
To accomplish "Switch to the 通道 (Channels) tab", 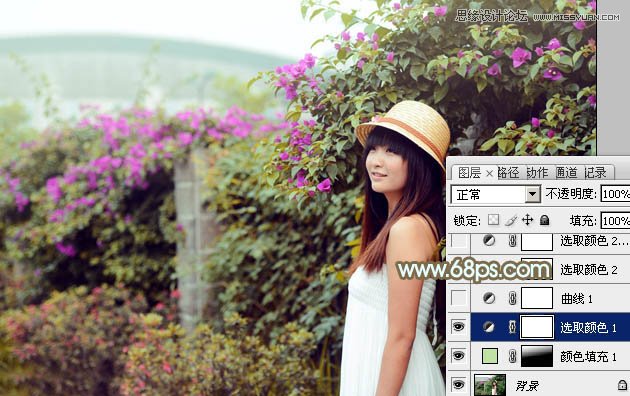I will pyautogui.click(x=566, y=173).
